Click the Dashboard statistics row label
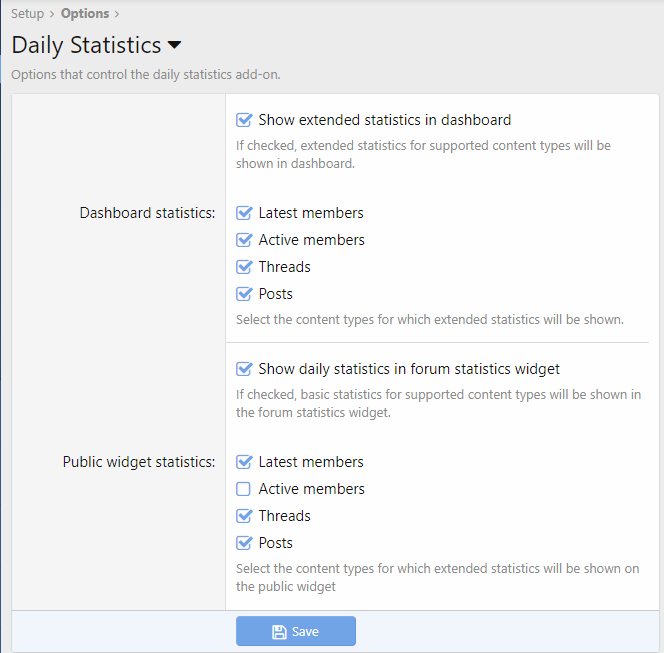Image resolution: width=664 pixels, height=653 pixels. click(x=147, y=213)
